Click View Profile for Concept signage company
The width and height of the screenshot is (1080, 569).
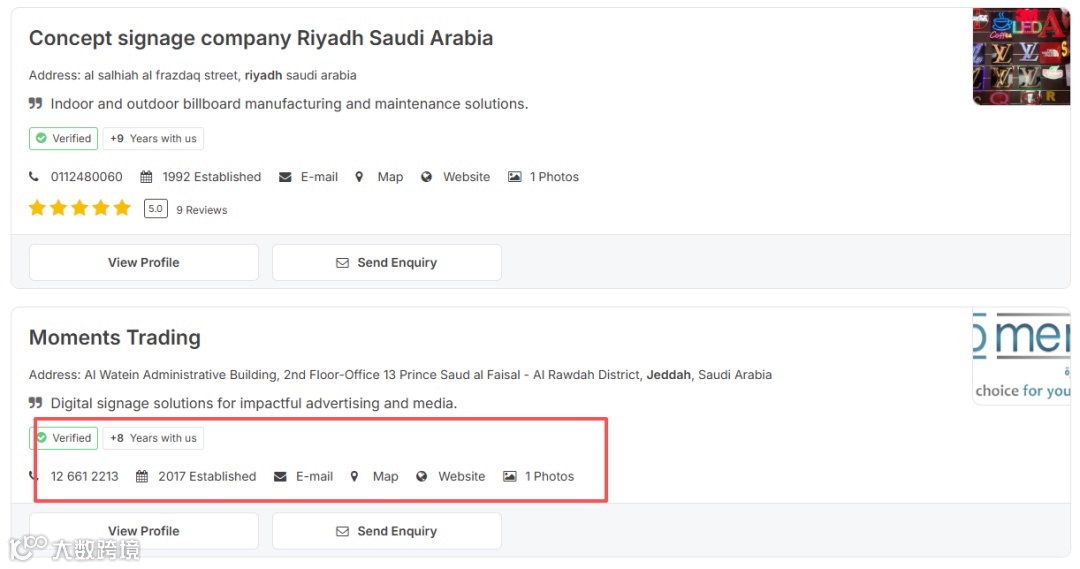click(144, 263)
